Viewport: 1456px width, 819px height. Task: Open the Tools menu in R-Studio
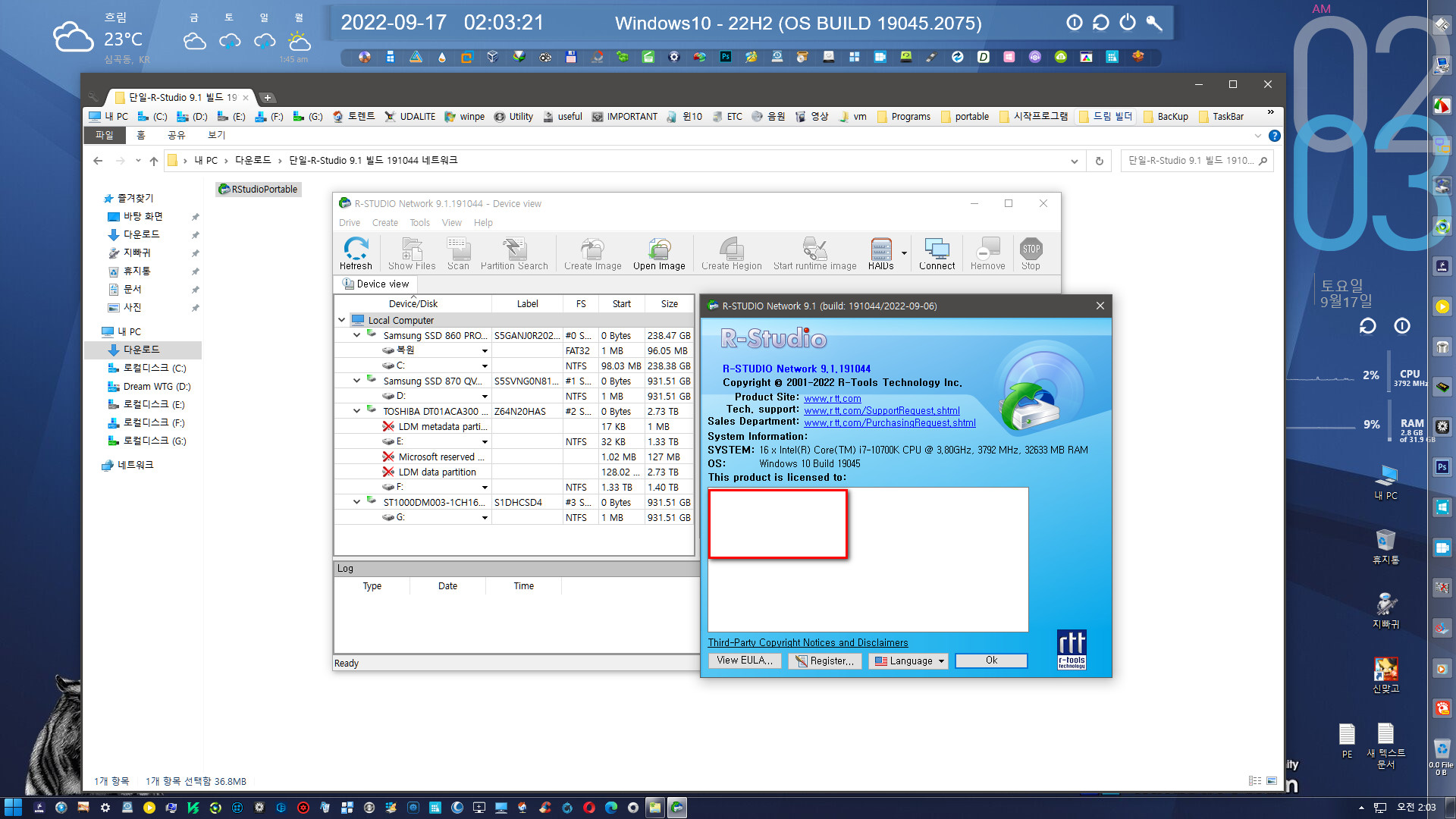pos(419,223)
